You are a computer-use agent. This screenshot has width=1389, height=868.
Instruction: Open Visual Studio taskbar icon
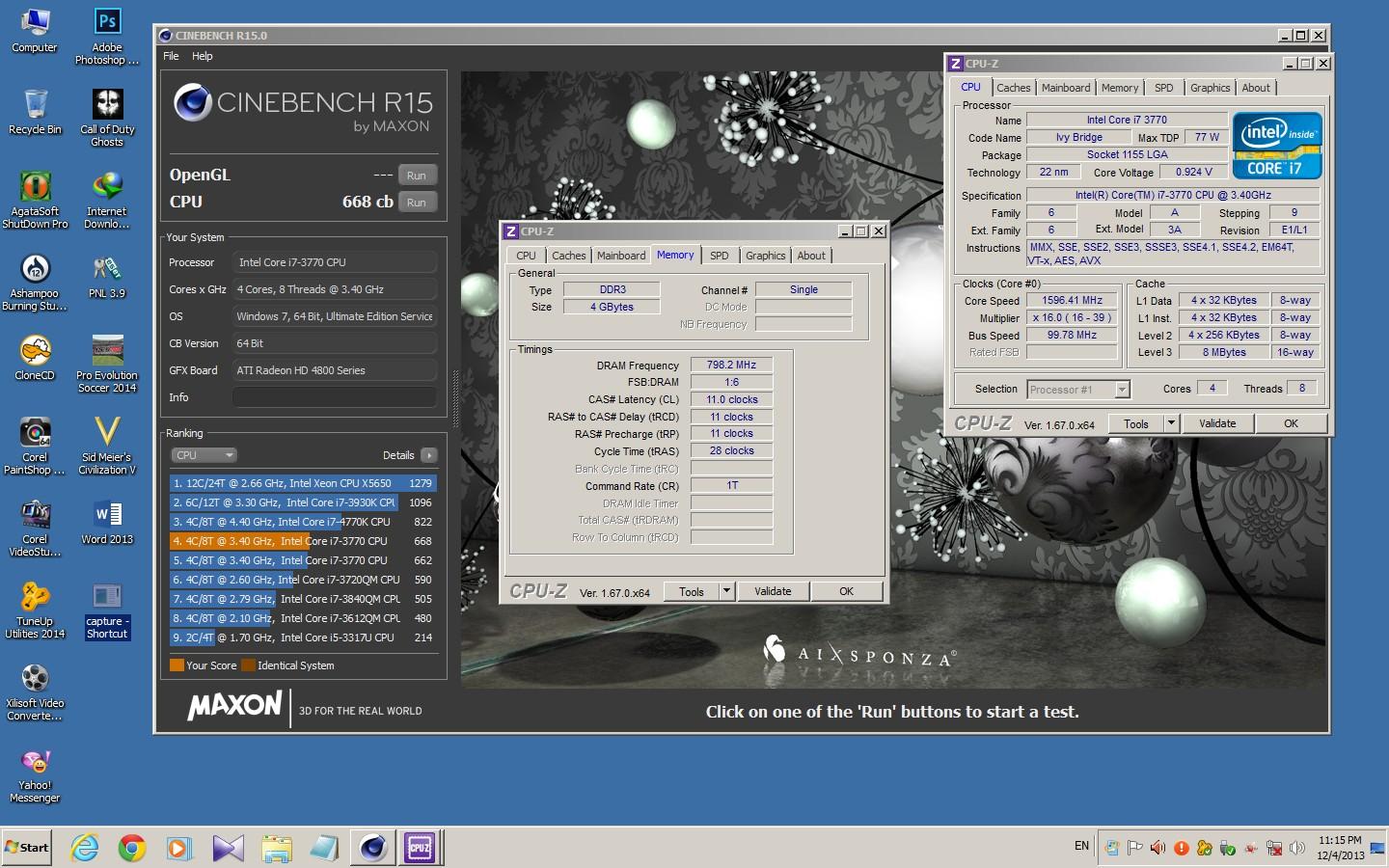coord(229,848)
